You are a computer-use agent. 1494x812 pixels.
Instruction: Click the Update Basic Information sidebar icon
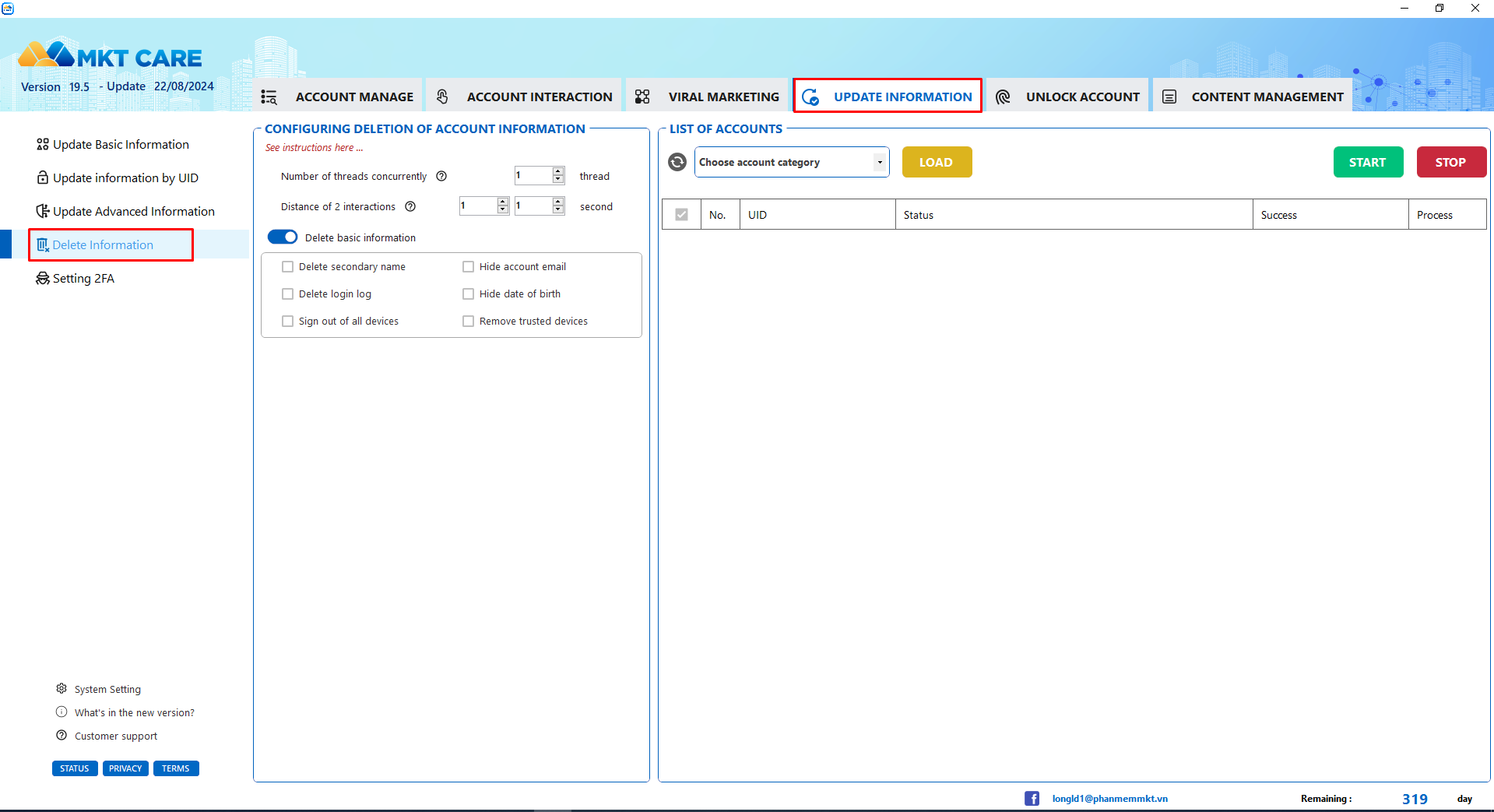click(x=43, y=144)
